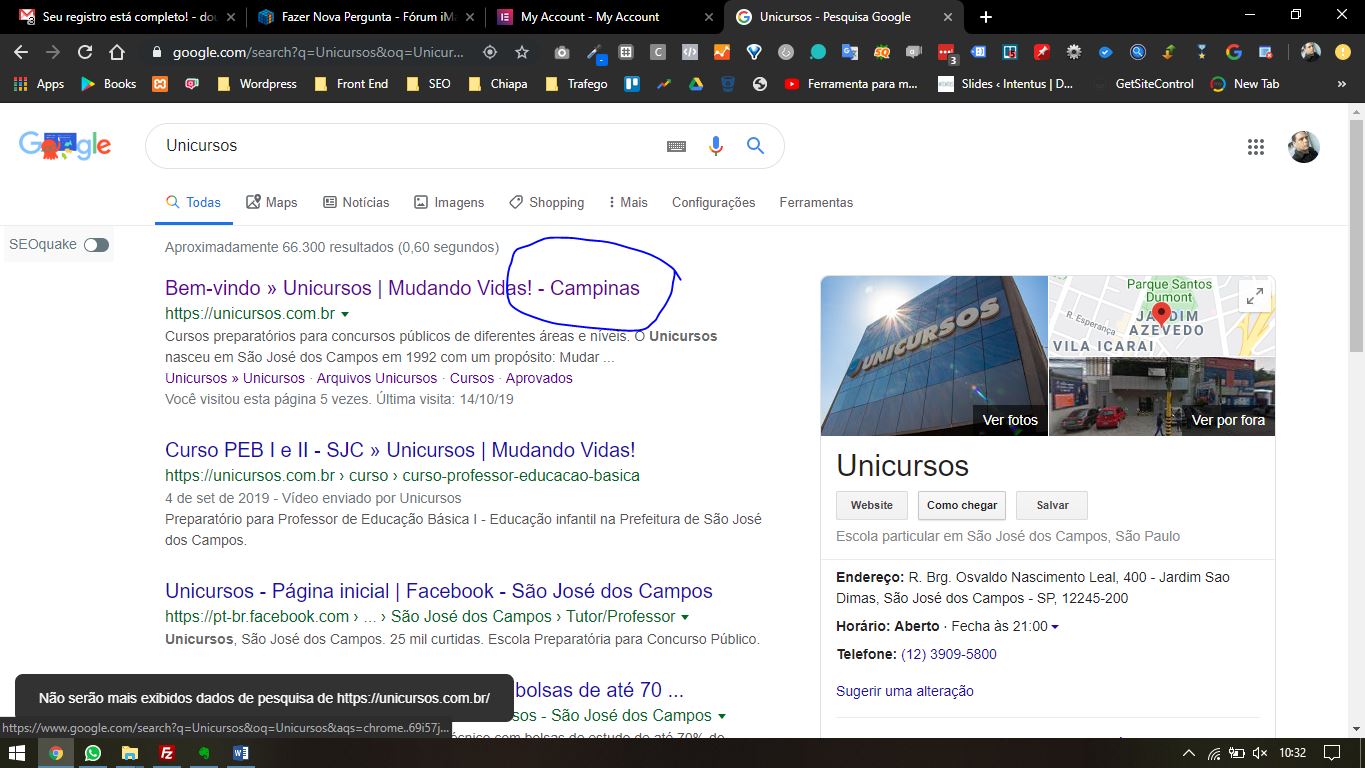Image resolution: width=1365 pixels, height=768 pixels.
Task: Open Ferramentas search tools
Action: pyautogui.click(x=816, y=202)
